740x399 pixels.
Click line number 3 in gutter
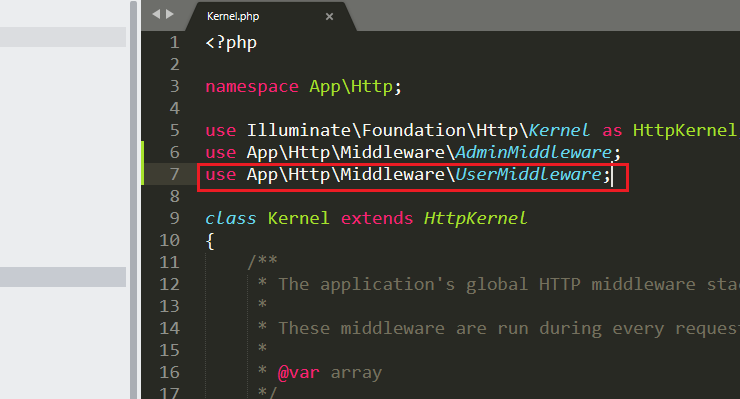(x=175, y=86)
